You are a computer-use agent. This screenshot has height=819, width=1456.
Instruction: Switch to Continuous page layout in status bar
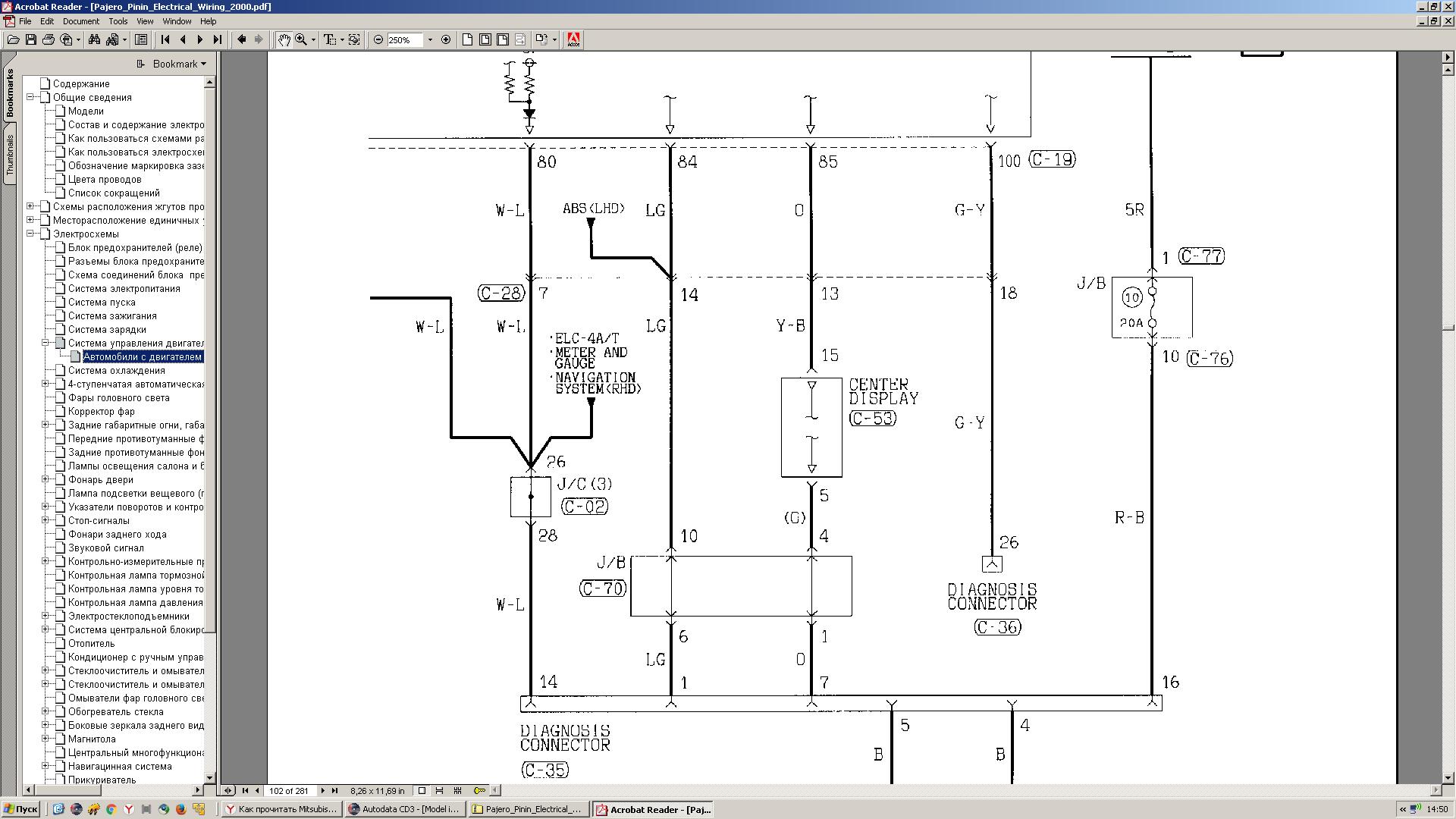(x=439, y=790)
